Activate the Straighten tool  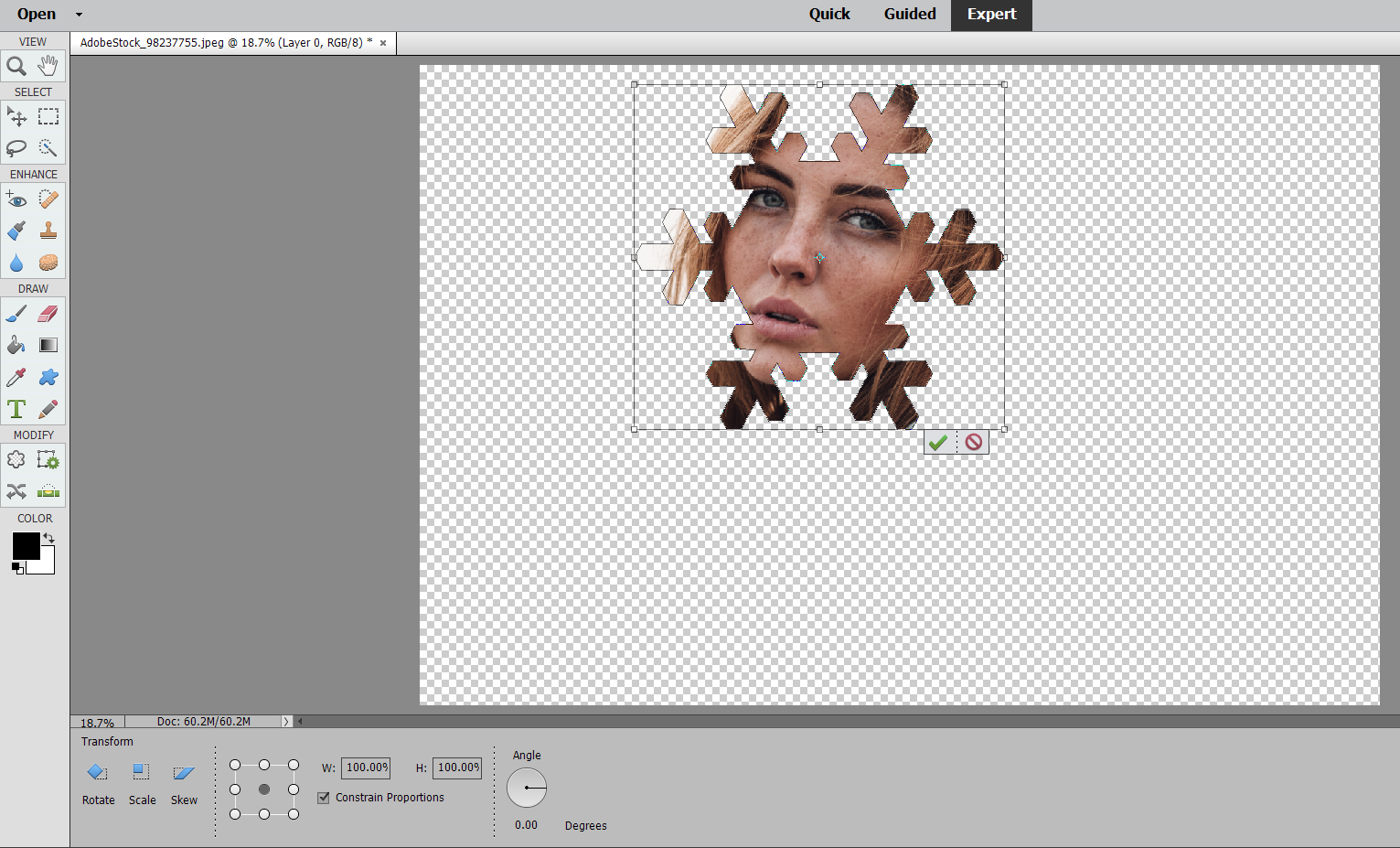(x=47, y=491)
